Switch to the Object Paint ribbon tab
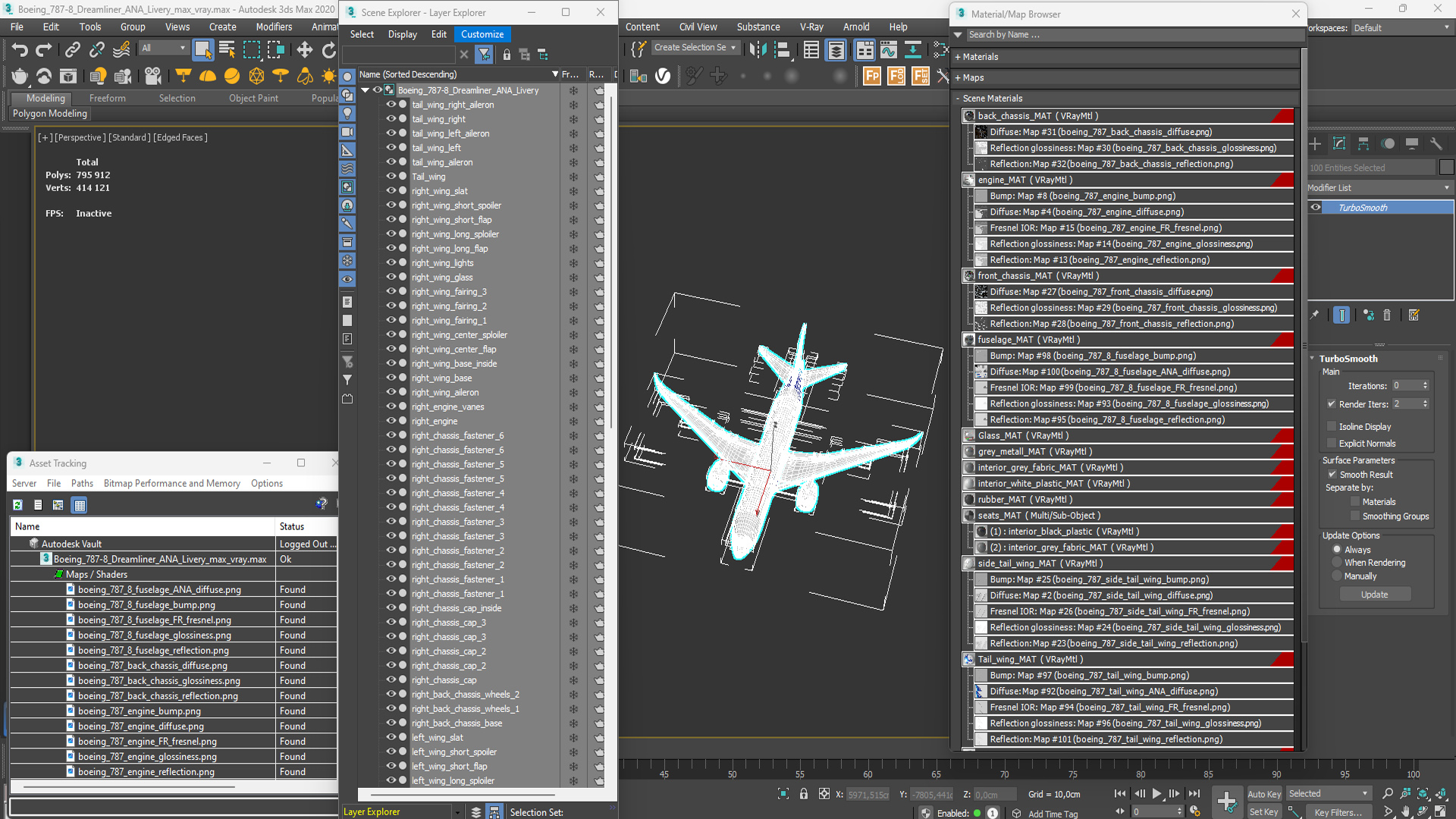The height and width of the screenshot is (819, 1456). tap(254, 99)
